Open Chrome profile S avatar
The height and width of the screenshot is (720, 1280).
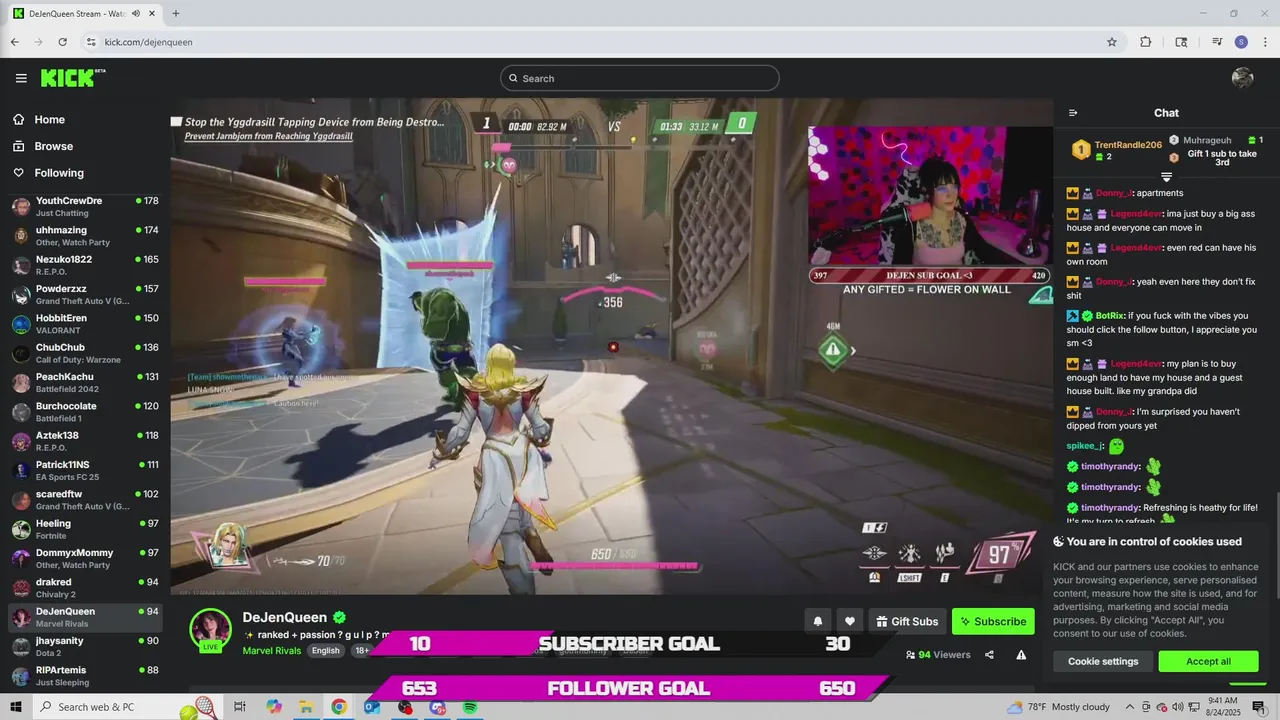click(x=1241, y=42)
